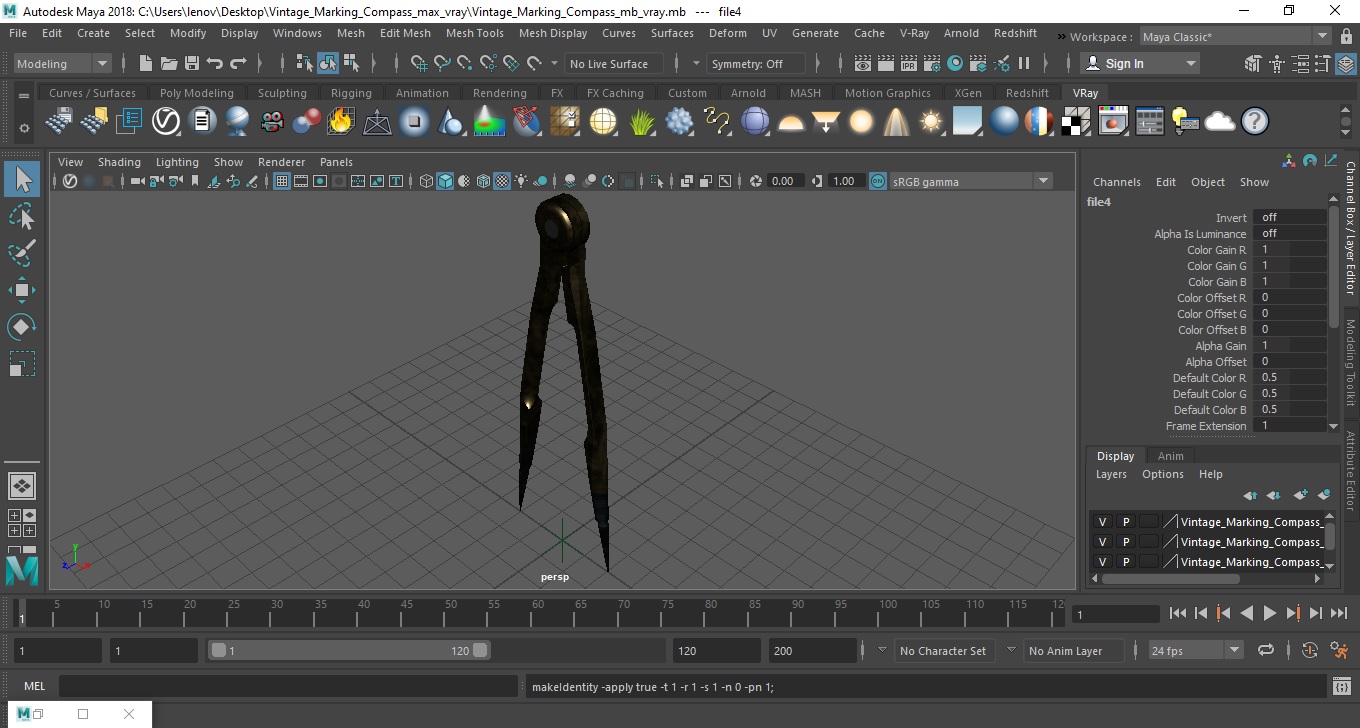Activate the Rotate tool in the toolbox
Screen dimensions: 1360x728
point(22,327)
